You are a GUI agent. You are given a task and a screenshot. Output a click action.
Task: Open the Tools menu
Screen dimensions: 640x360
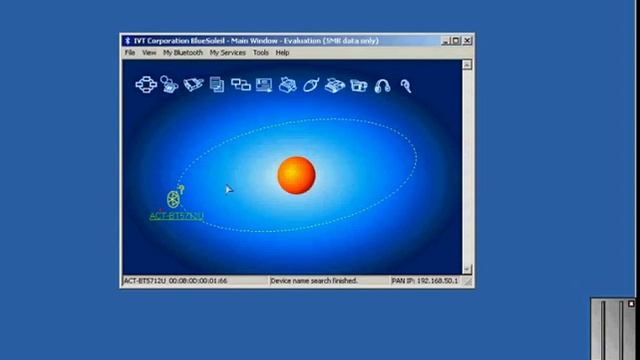pos(260,53)
